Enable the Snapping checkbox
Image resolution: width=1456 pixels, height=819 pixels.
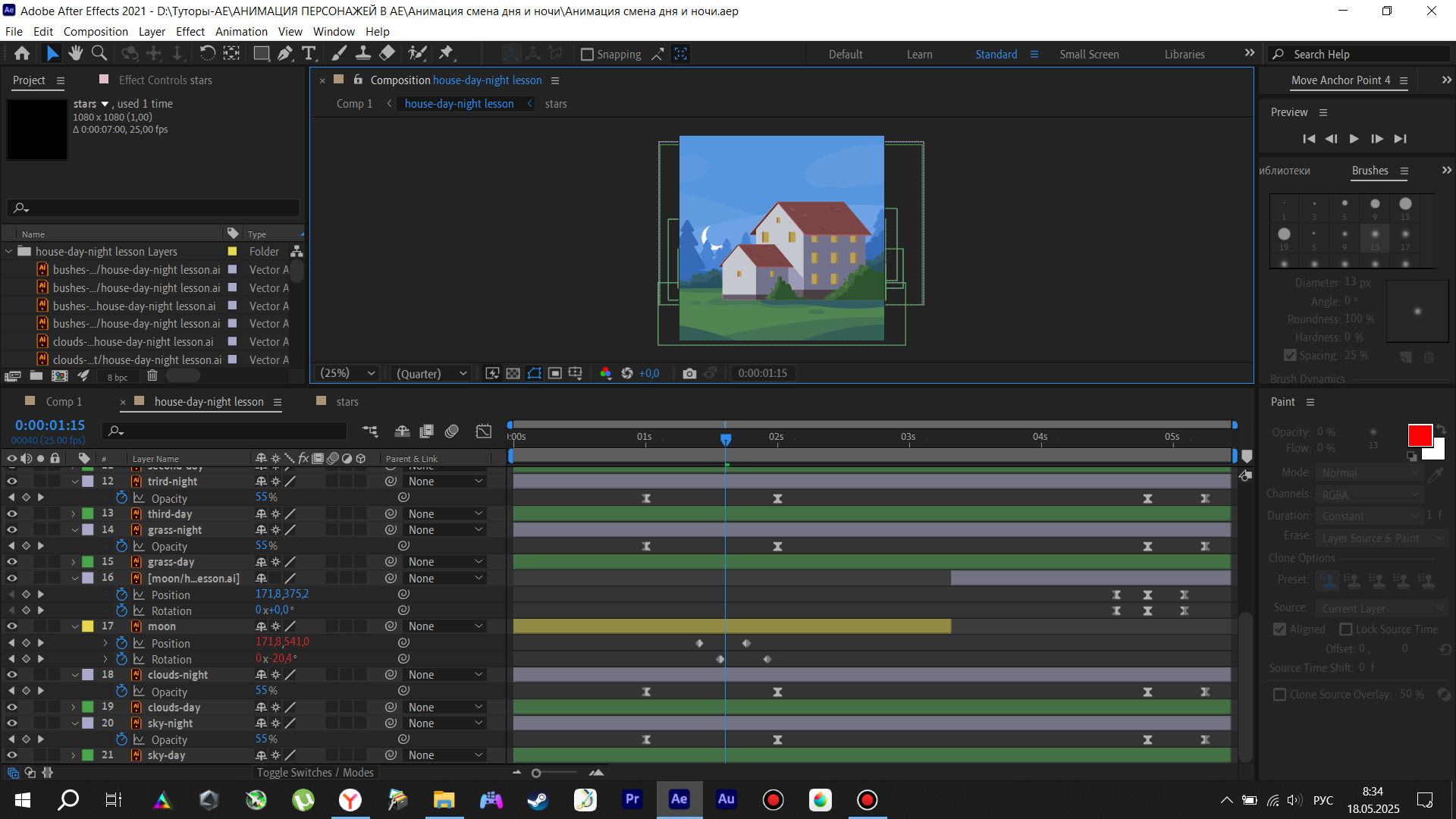pyautogui.click(x=587, y=55)
